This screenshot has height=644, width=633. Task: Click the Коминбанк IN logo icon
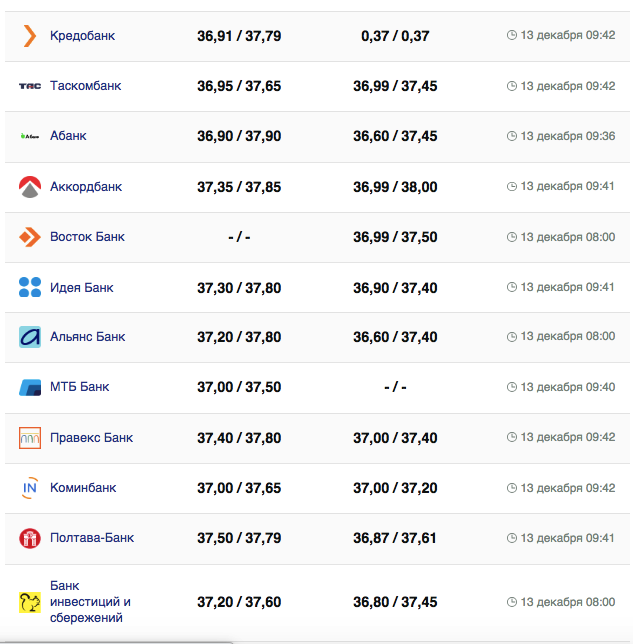tap(29, 488)
